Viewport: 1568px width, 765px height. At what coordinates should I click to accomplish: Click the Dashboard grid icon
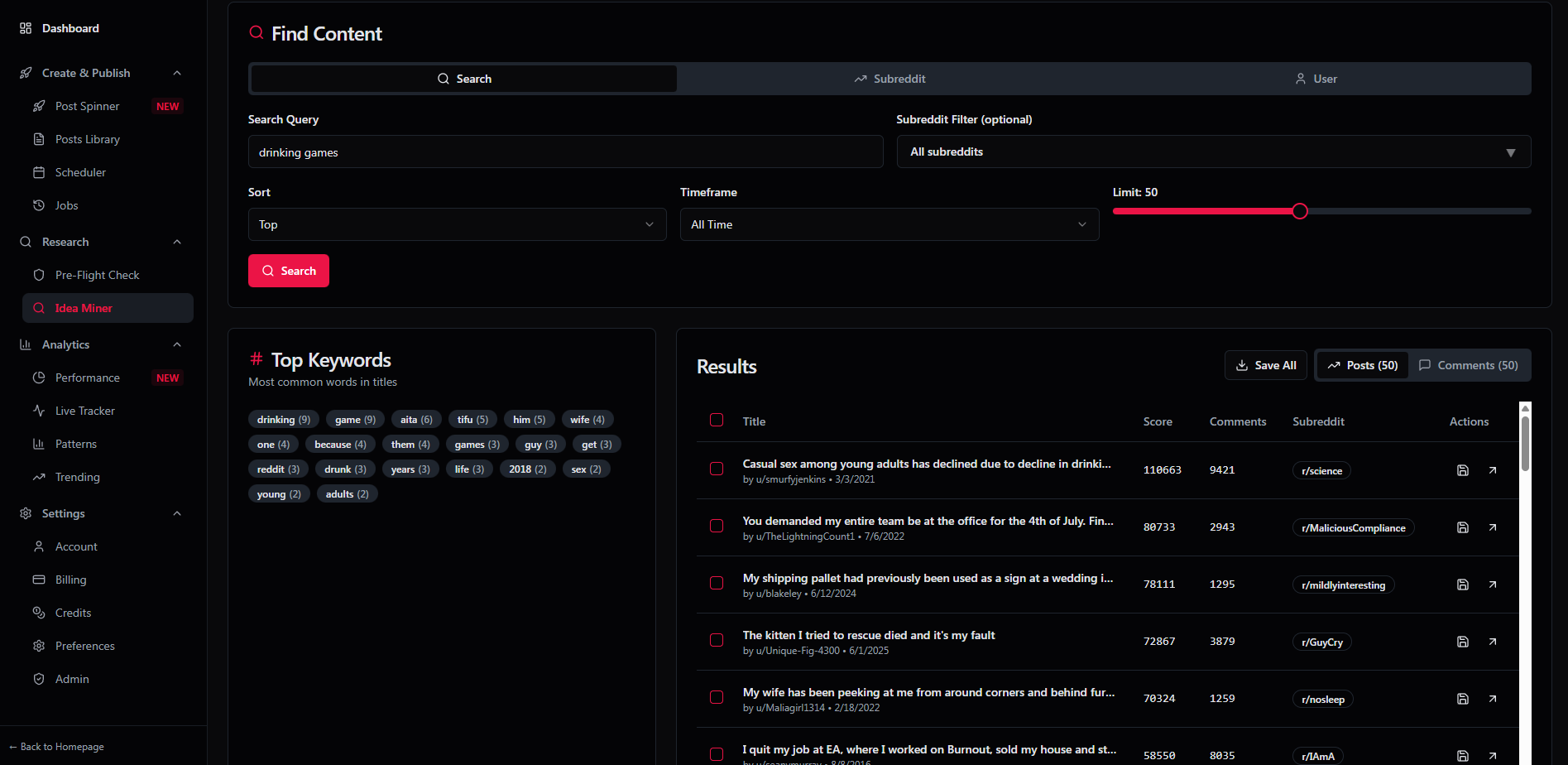pyautogui.click(x=26, y=28)
